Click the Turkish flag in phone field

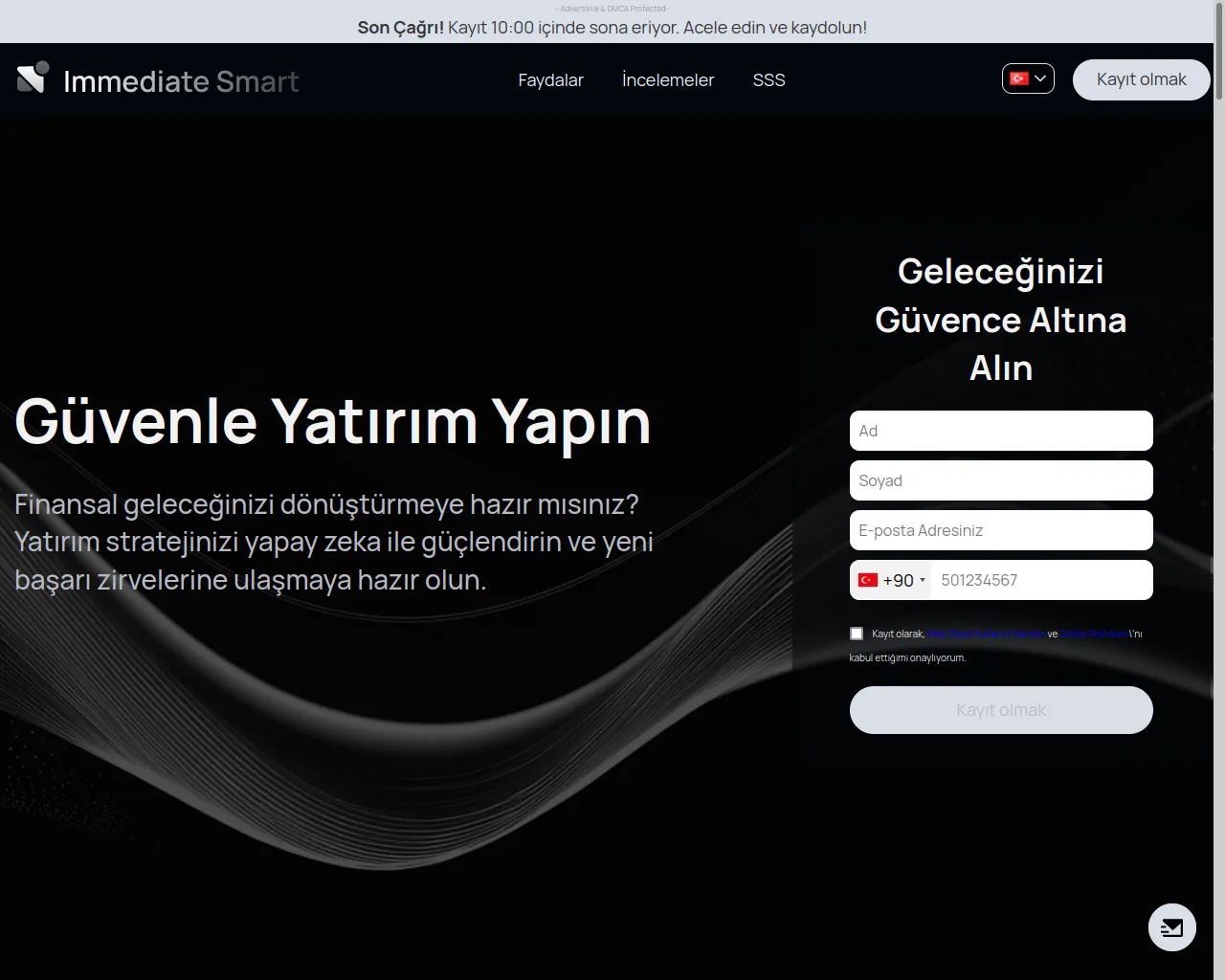pyautogui.click(x=868, y=580)
